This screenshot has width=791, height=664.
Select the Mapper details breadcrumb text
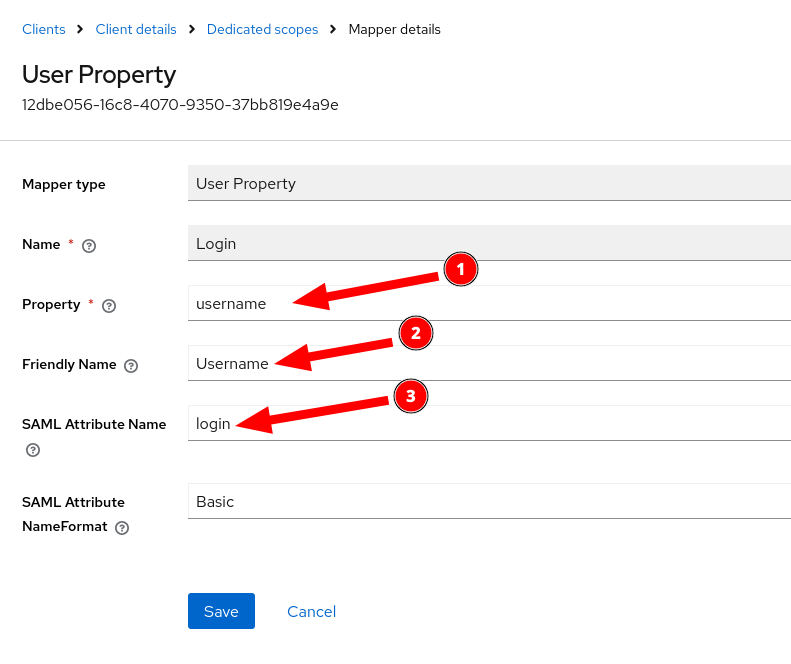[x=394, y=29]
